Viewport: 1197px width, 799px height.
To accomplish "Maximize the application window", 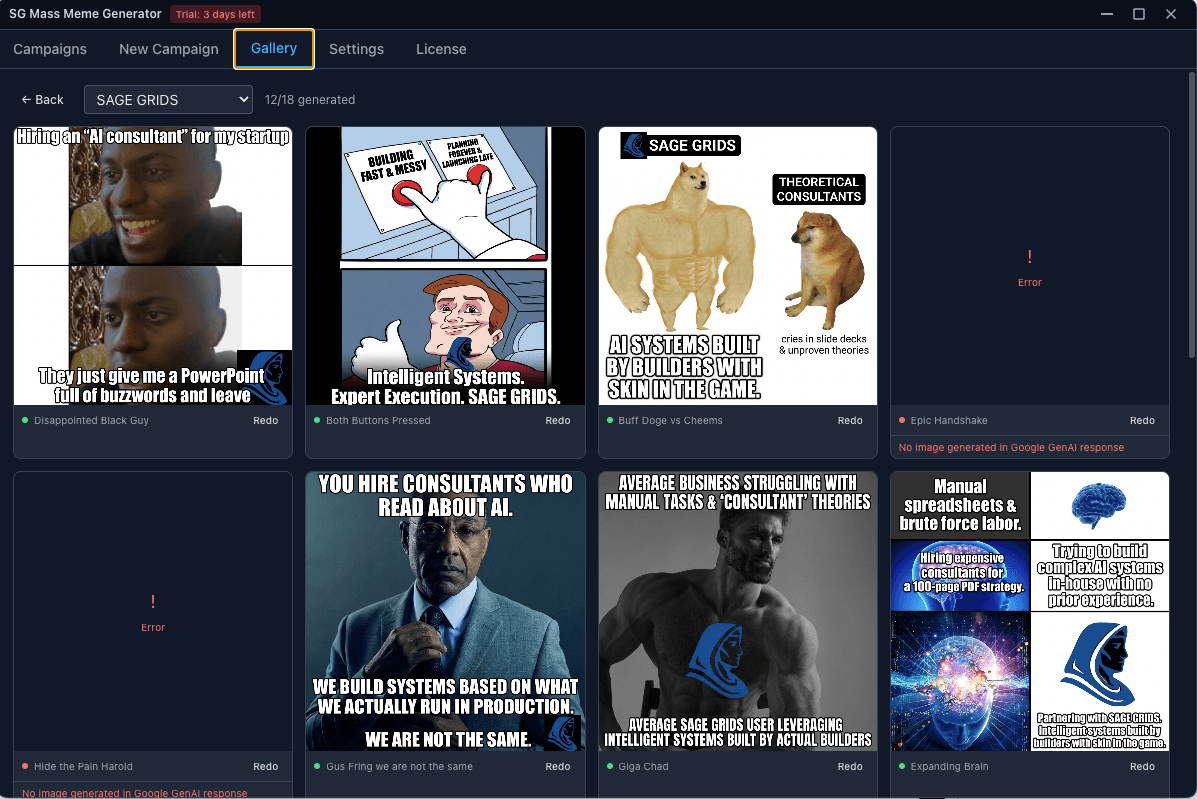I will [1138, 14].
